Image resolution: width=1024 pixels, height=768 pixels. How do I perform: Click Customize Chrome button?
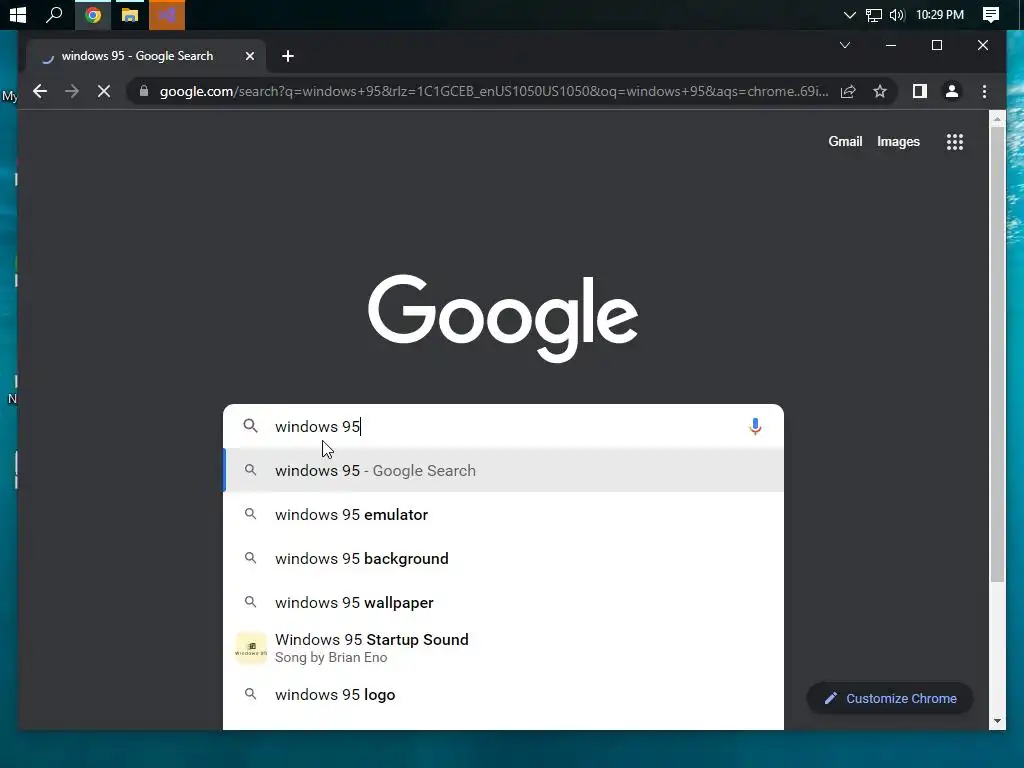889,698
